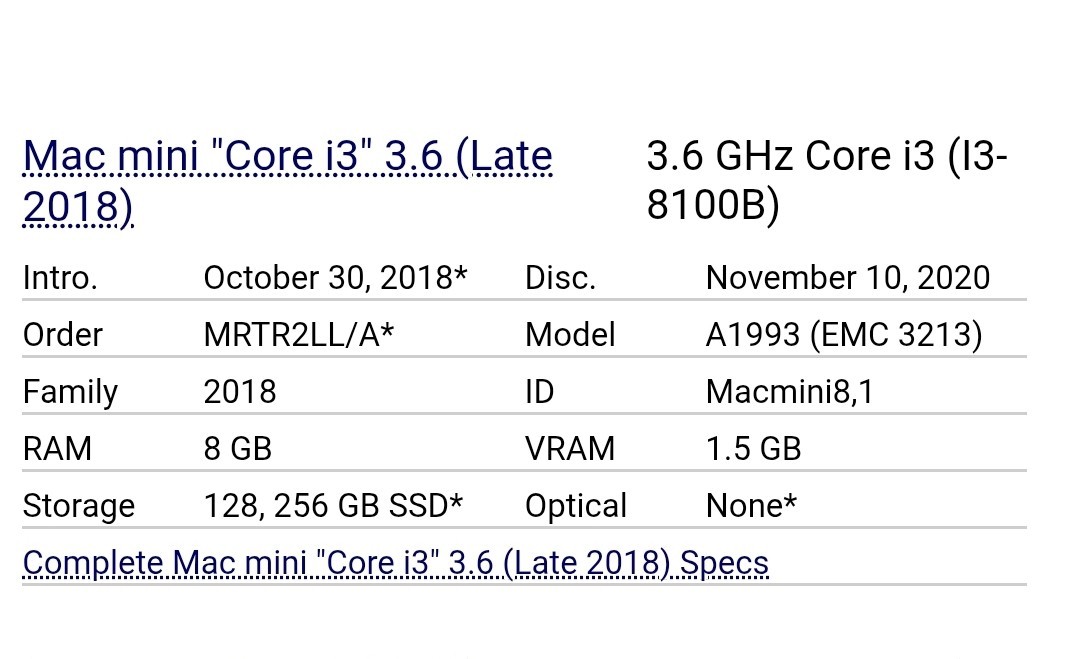
Task: Click the Disc. column label
Action: 560,278
